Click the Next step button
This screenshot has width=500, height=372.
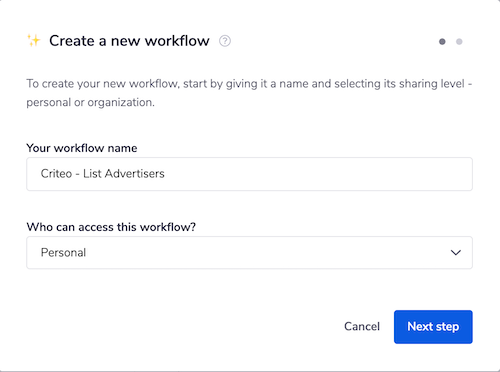[x=433, y=327]
